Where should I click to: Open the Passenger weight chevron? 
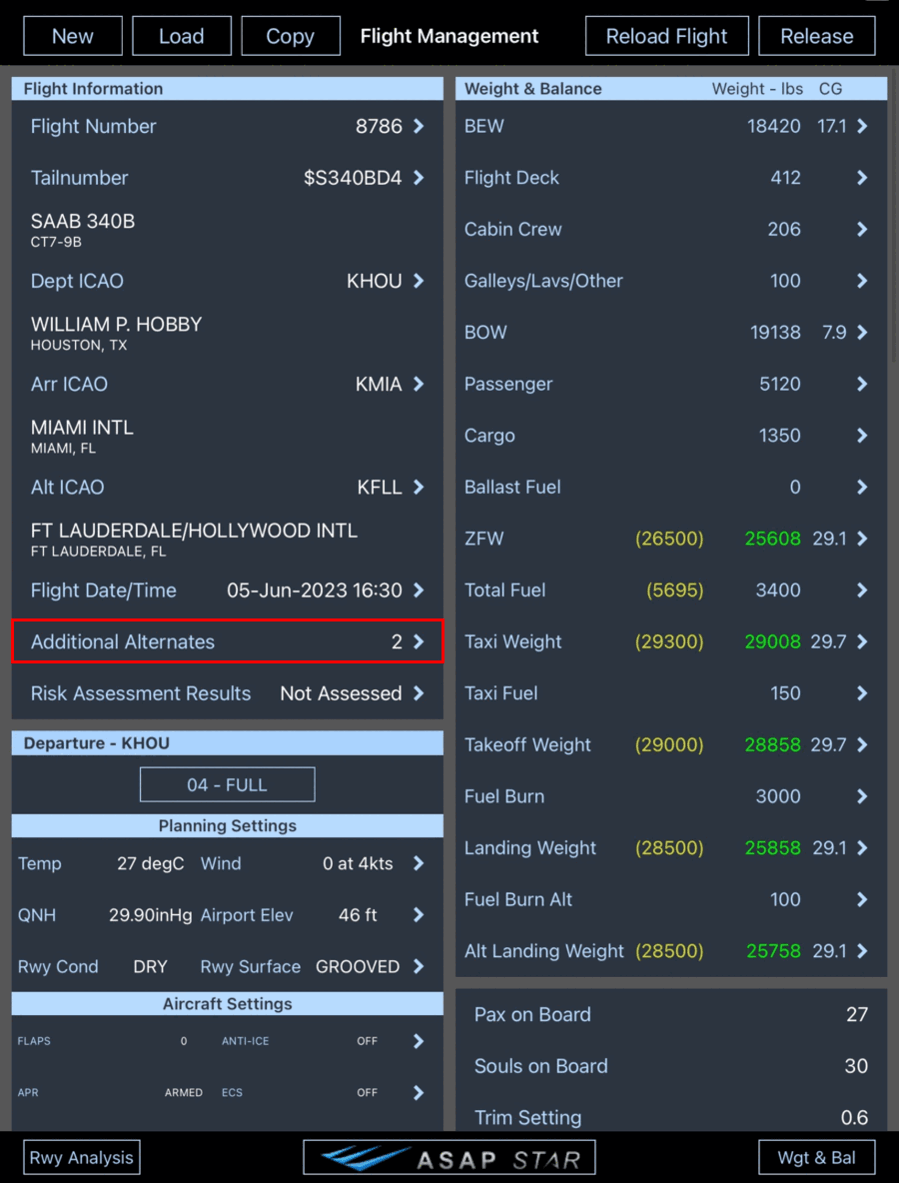point(862,384)
